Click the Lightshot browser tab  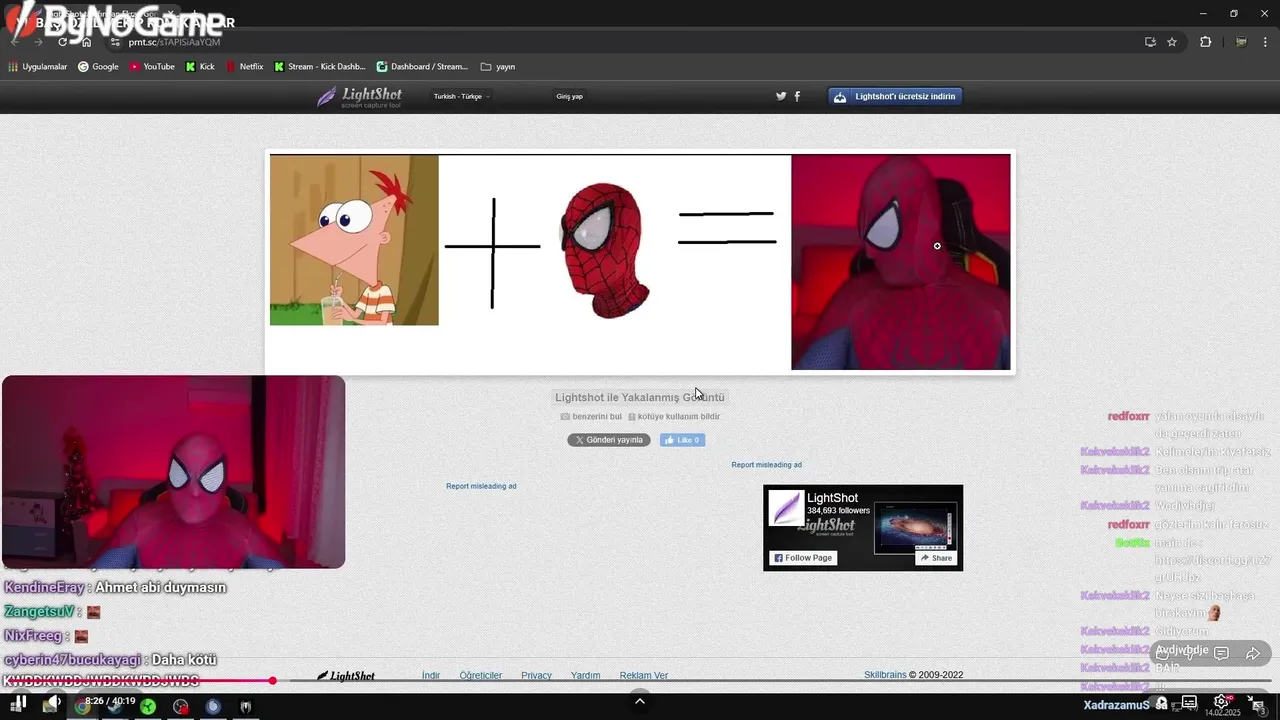[x=100, y=15]
